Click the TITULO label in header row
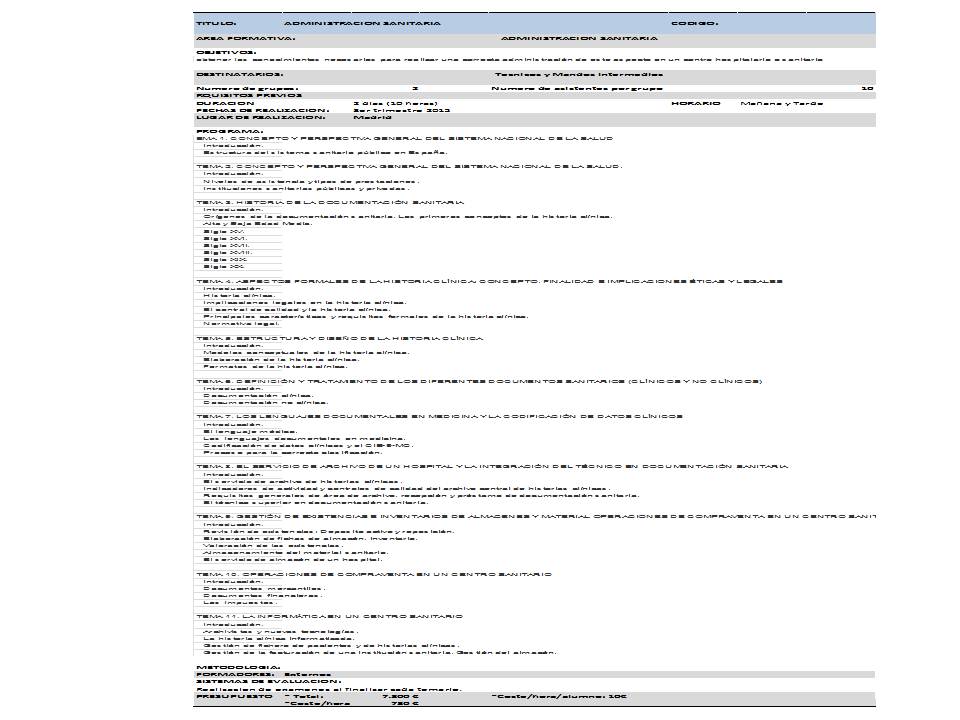This screenshot has width=960, height=720. click(x=216, y=22)
